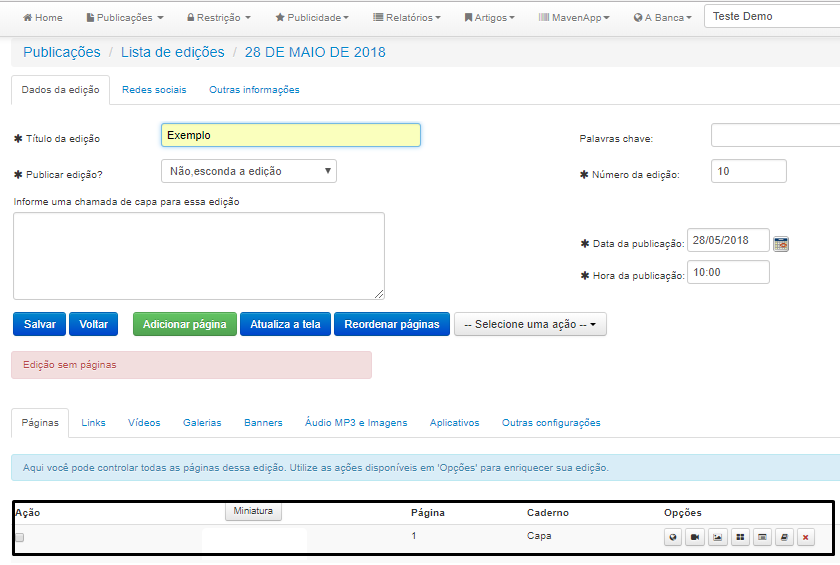Click the Hora da publicação field

(729, 273)
